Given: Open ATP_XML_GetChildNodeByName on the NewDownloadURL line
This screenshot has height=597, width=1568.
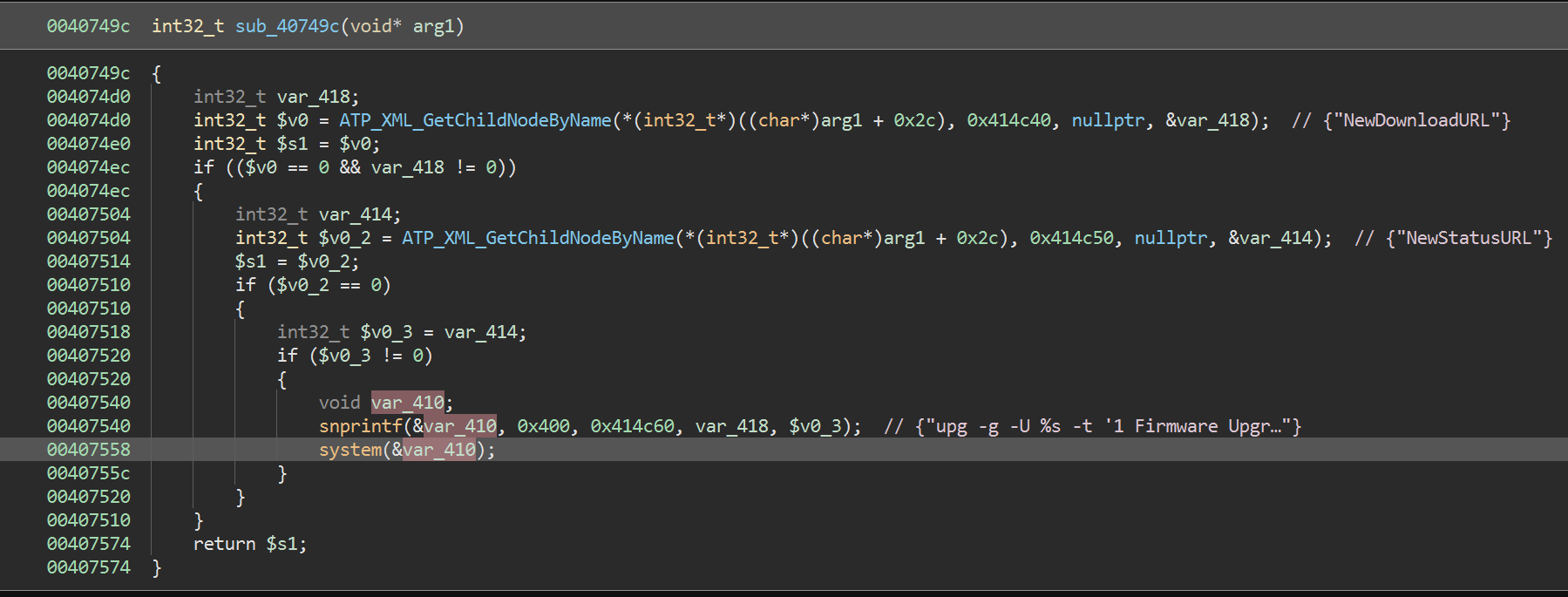Looking at the screenshot, I should point(475,120).
